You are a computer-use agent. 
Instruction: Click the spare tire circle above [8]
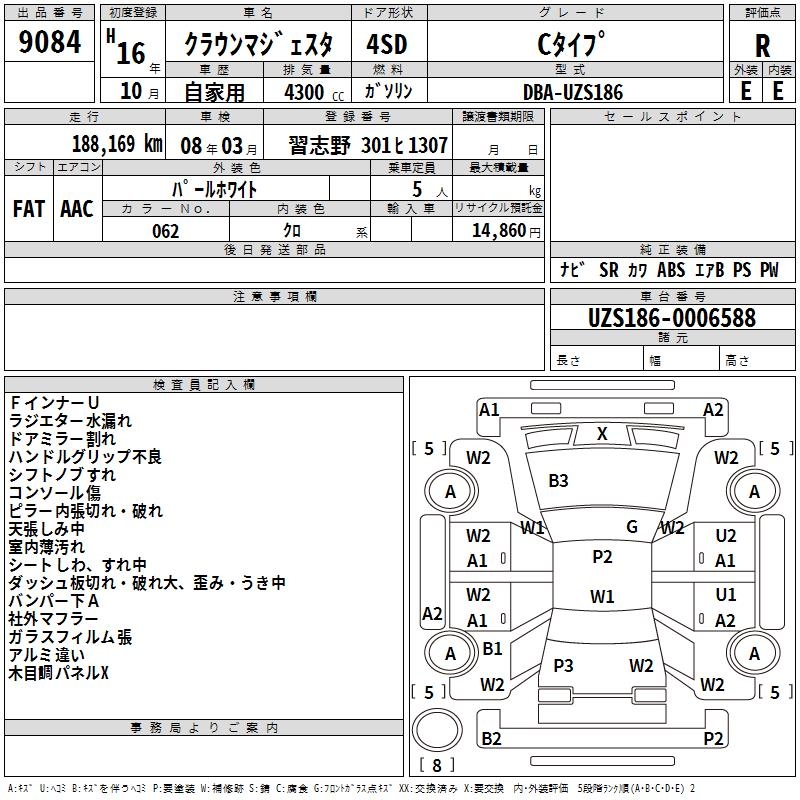pyautogui.click(x=437, y=730)
